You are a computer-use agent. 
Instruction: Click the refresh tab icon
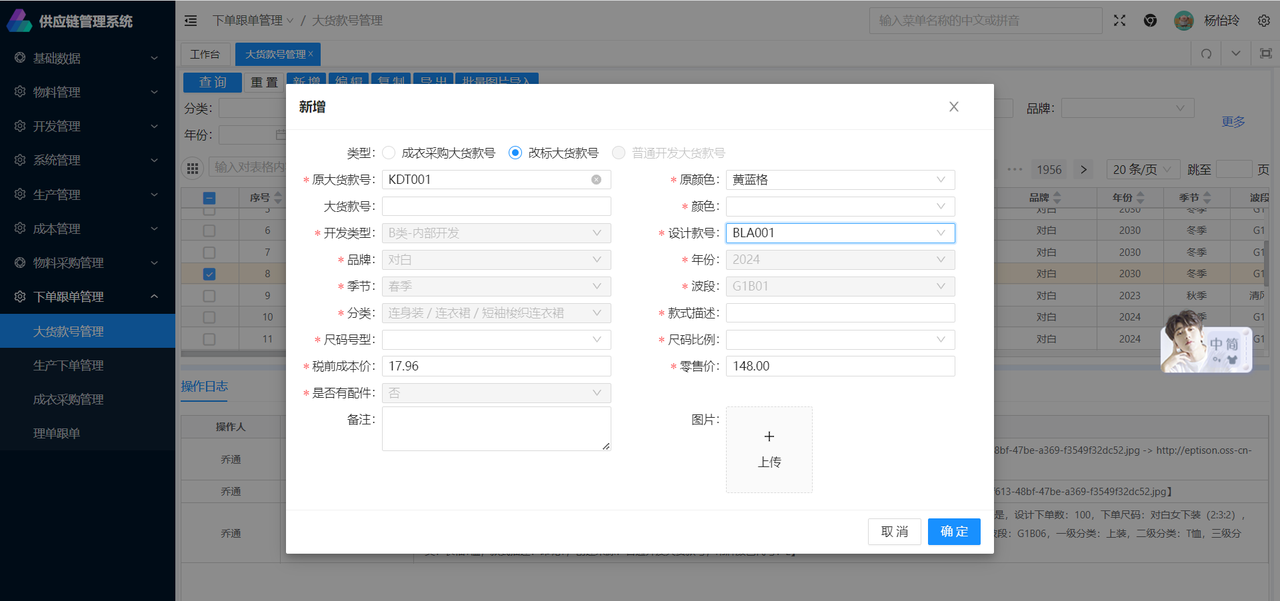tap(1207, 54)
